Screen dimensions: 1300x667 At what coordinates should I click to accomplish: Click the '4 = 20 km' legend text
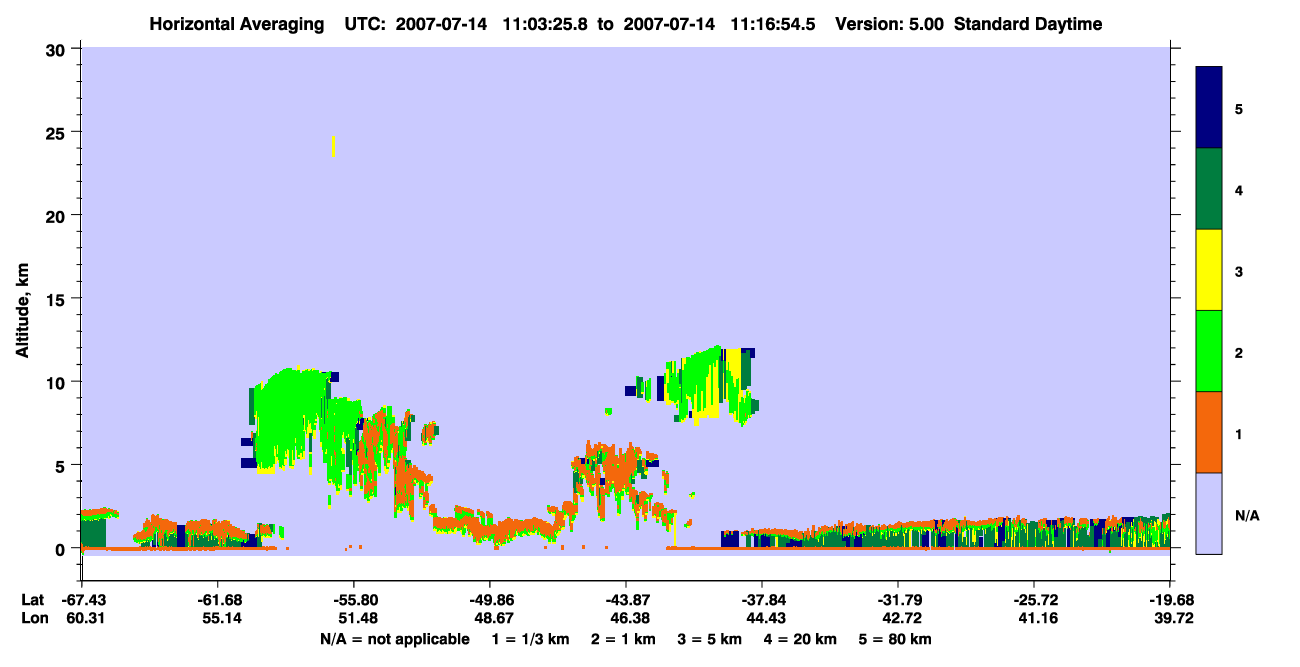pyautogui.click(x=801, y=639)
